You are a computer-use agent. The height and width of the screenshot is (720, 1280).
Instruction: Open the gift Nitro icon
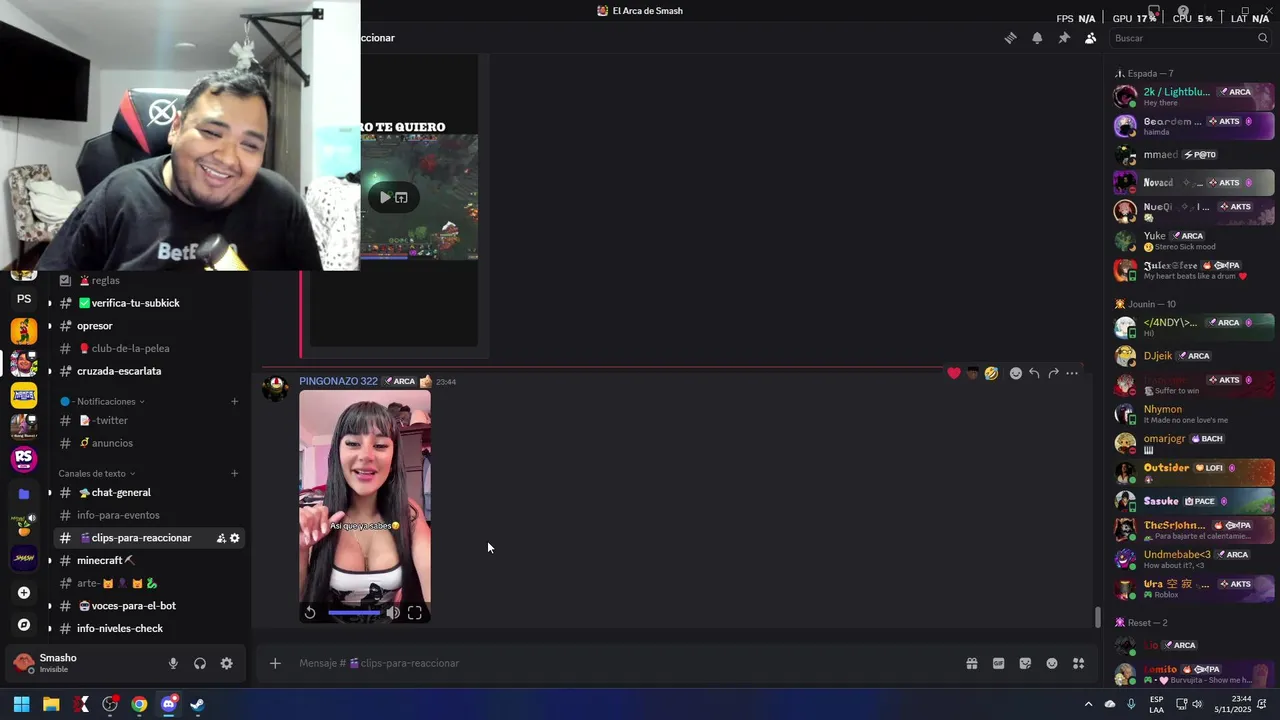[972, 663]
